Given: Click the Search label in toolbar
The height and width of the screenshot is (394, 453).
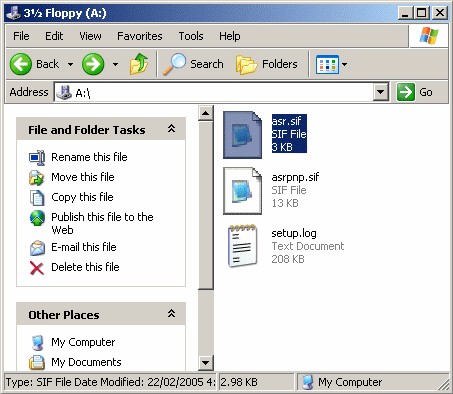Looking at the screenshot, I should (x=207, y=64).
